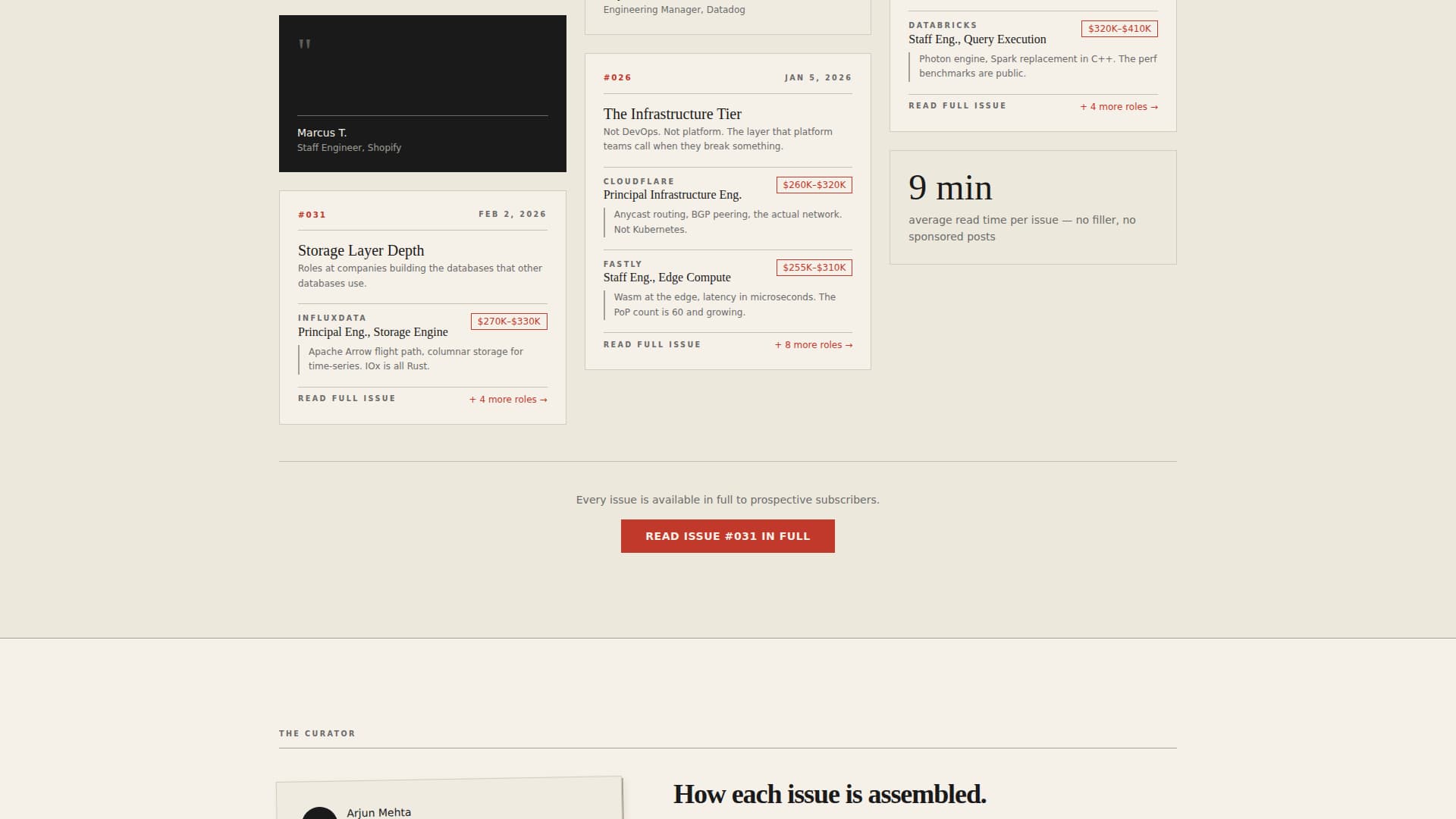Click Principal Infrastructure Eng. role title
1456x819 pixels.
click(673, 195)
